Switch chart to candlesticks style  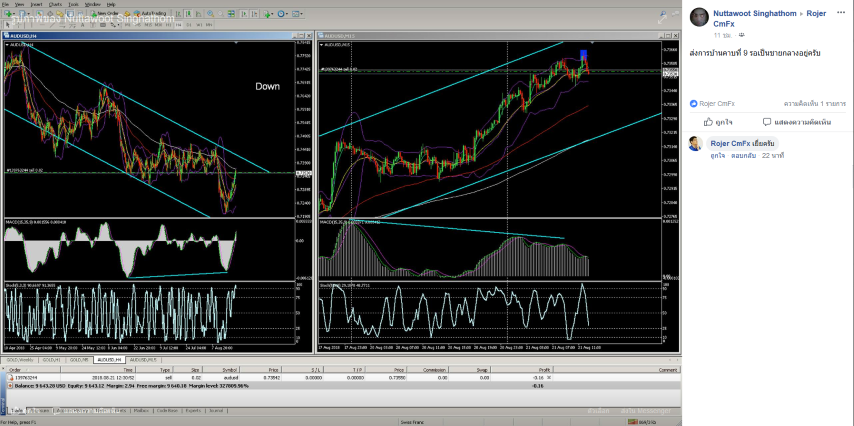[188, 14]
